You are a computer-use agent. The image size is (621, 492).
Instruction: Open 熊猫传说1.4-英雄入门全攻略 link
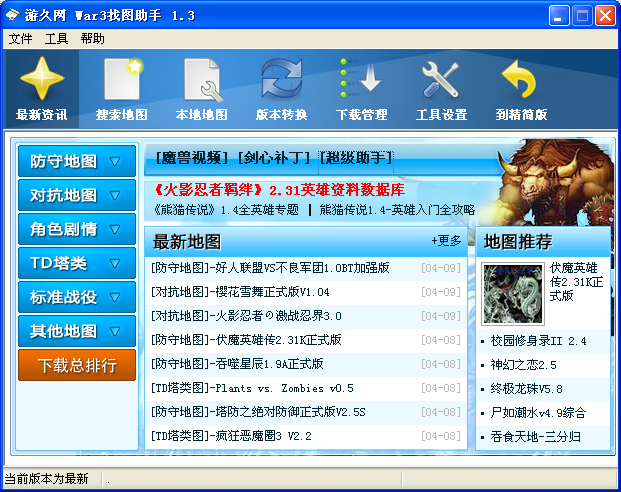pos(397,210)
